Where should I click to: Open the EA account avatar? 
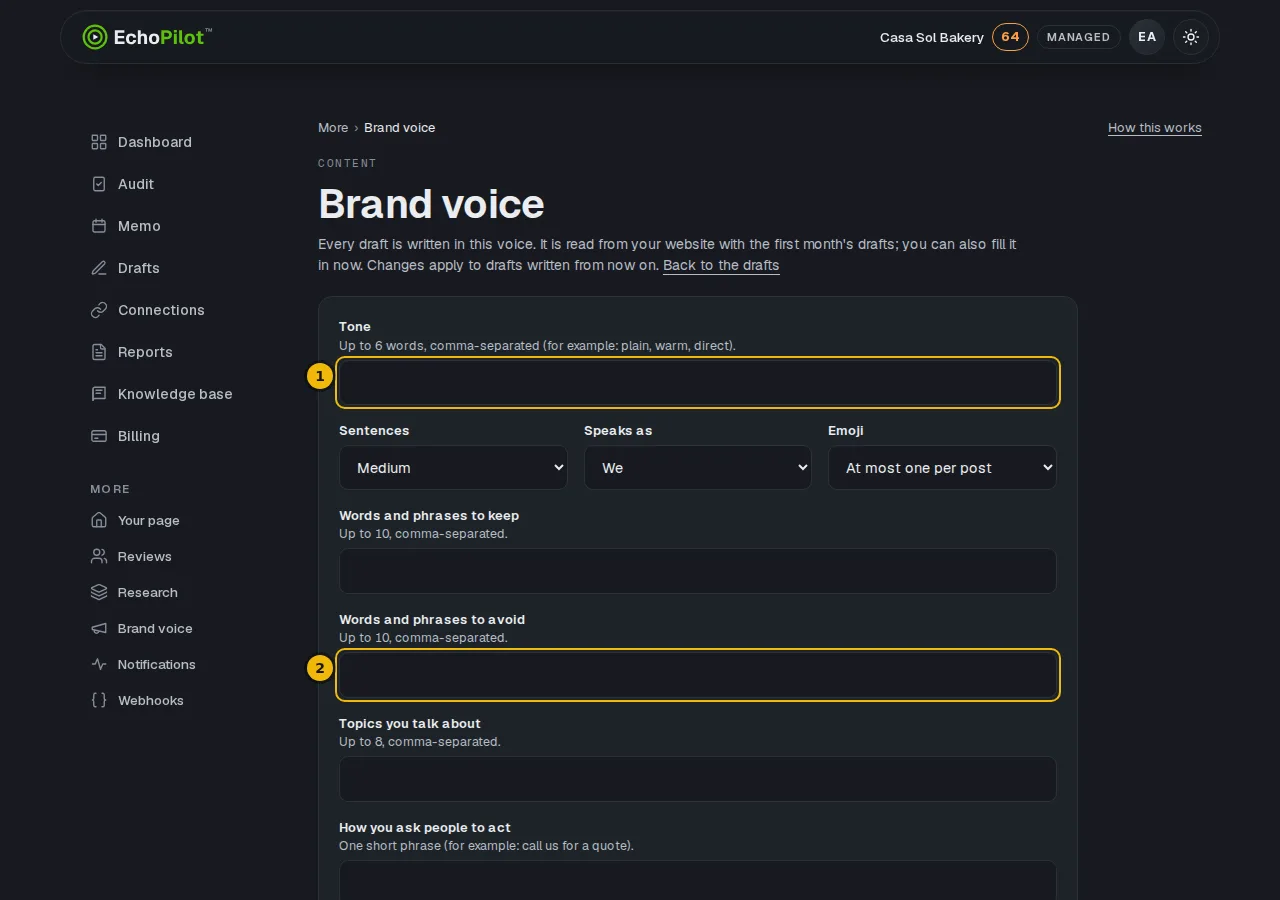click(x=1147, y=37)
